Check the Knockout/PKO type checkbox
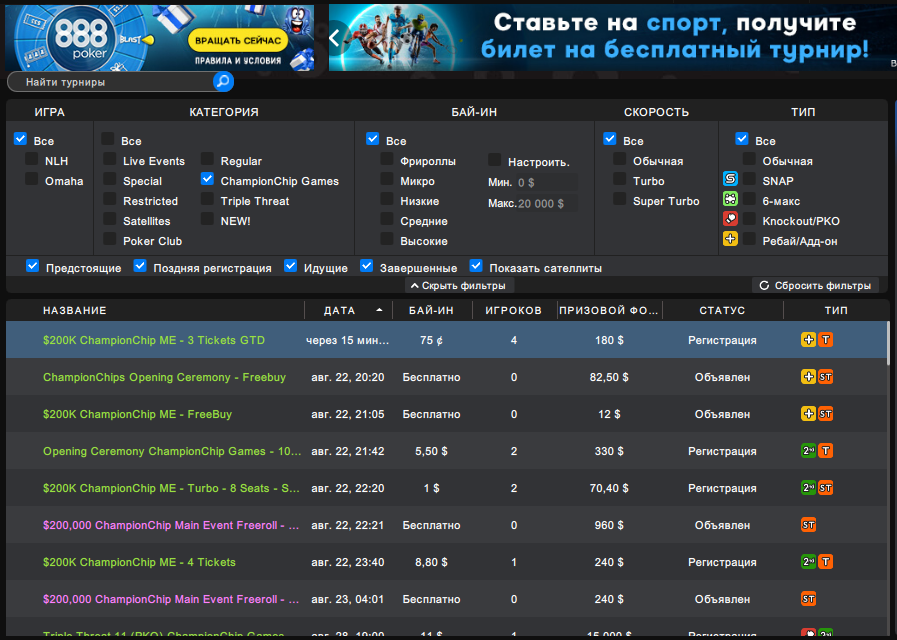Image resolution: width=897 pixels, height=640 pixels. pos(749,219)
